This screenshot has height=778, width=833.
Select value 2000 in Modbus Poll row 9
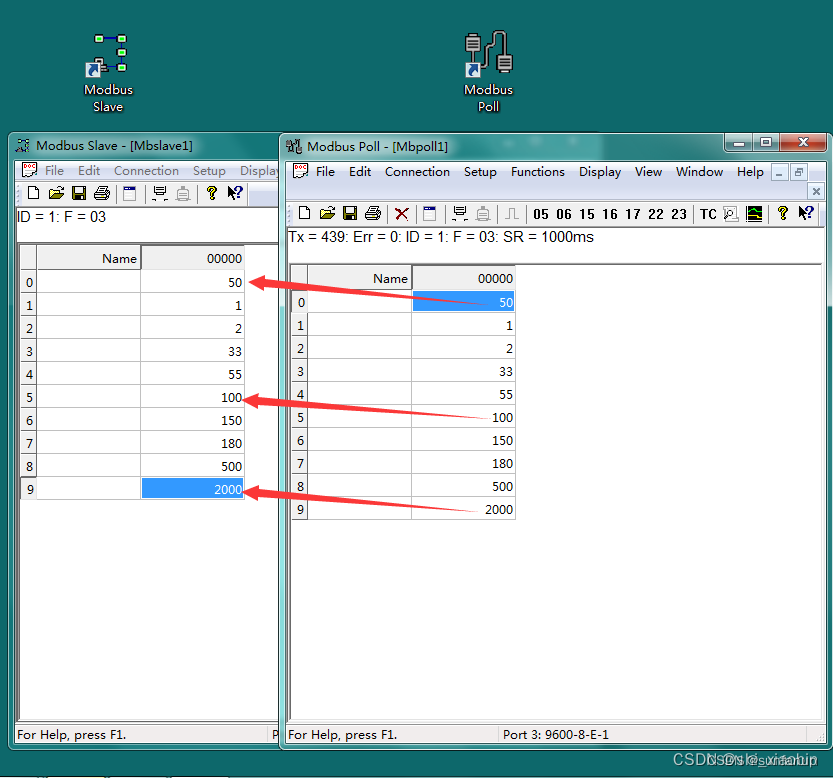click(463, 509)
